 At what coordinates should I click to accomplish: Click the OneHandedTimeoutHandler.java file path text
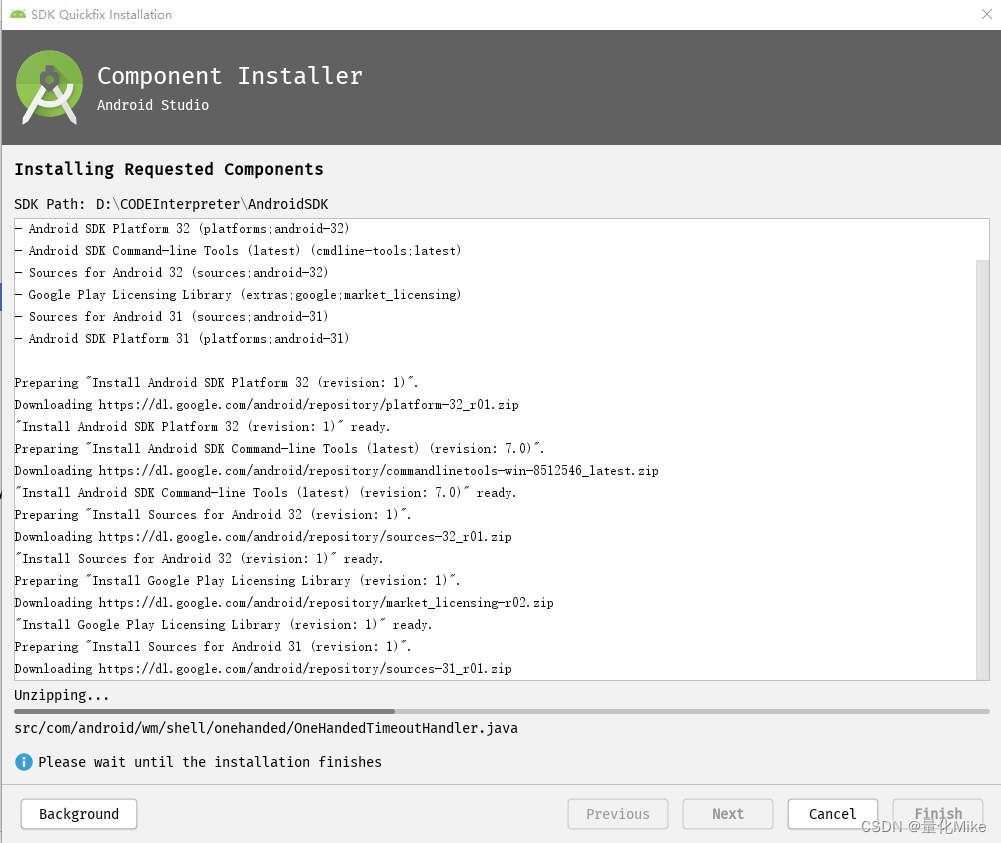(x=266, y=728)
